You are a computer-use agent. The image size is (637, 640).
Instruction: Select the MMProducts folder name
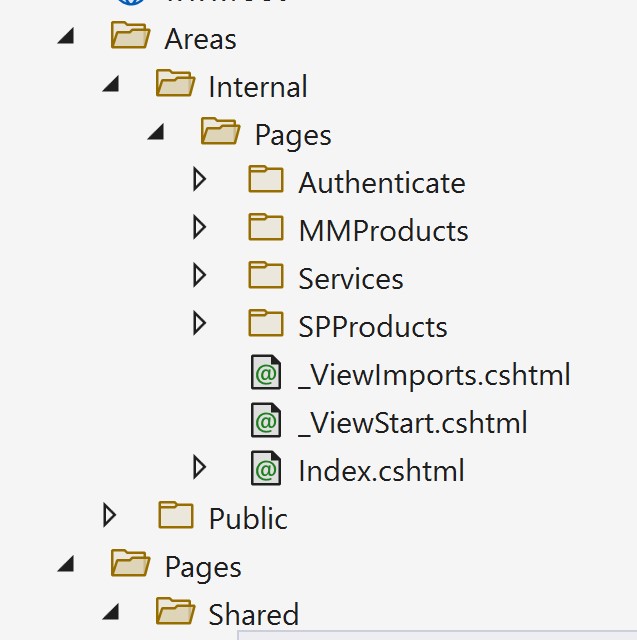384,231
